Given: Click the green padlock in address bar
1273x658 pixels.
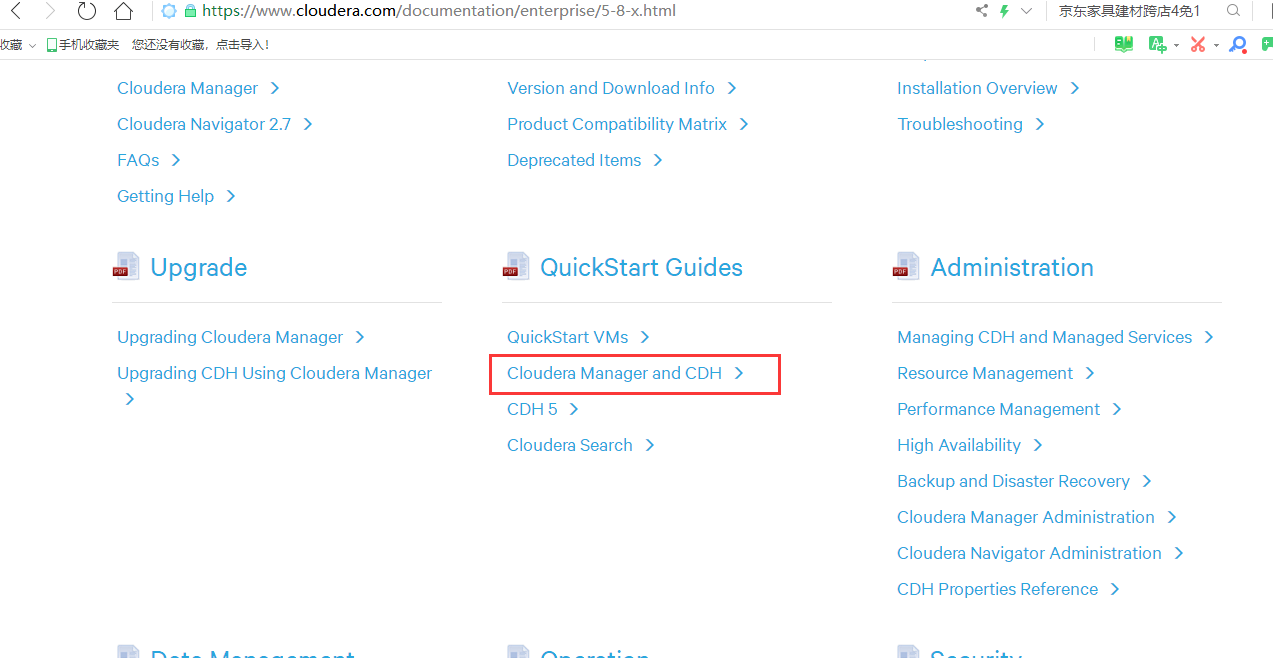Looking at the screenshot, I should 190,11.
